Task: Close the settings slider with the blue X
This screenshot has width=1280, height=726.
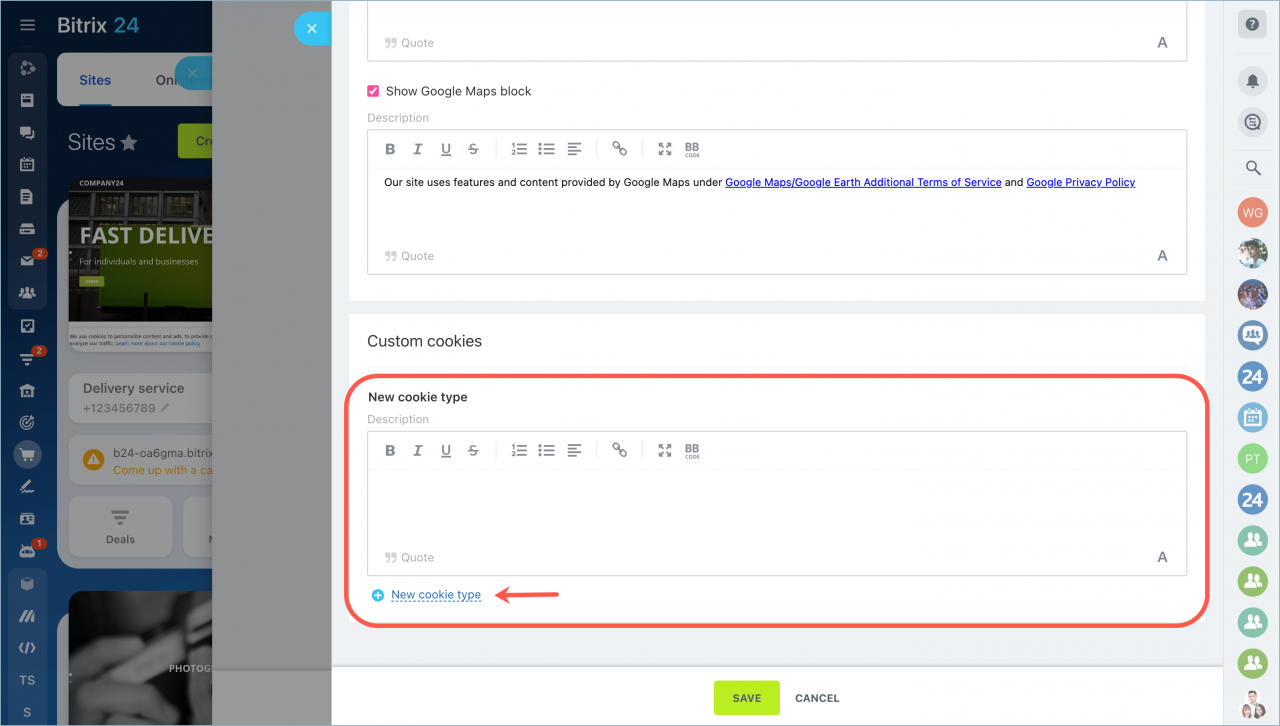Action: [312, 28]
